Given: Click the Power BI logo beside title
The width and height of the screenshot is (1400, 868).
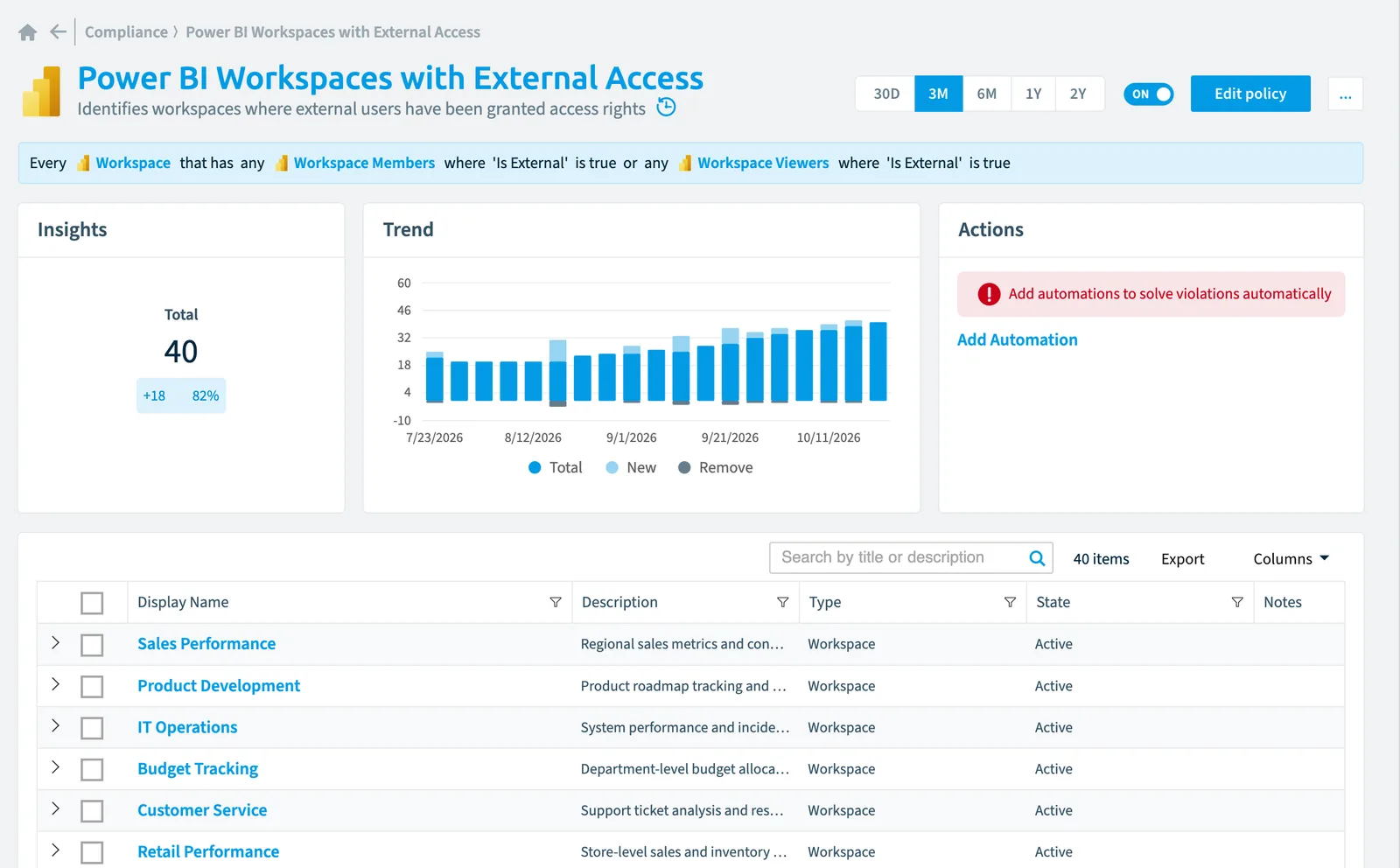Looking at the screenshot, I should click(41, 91).
